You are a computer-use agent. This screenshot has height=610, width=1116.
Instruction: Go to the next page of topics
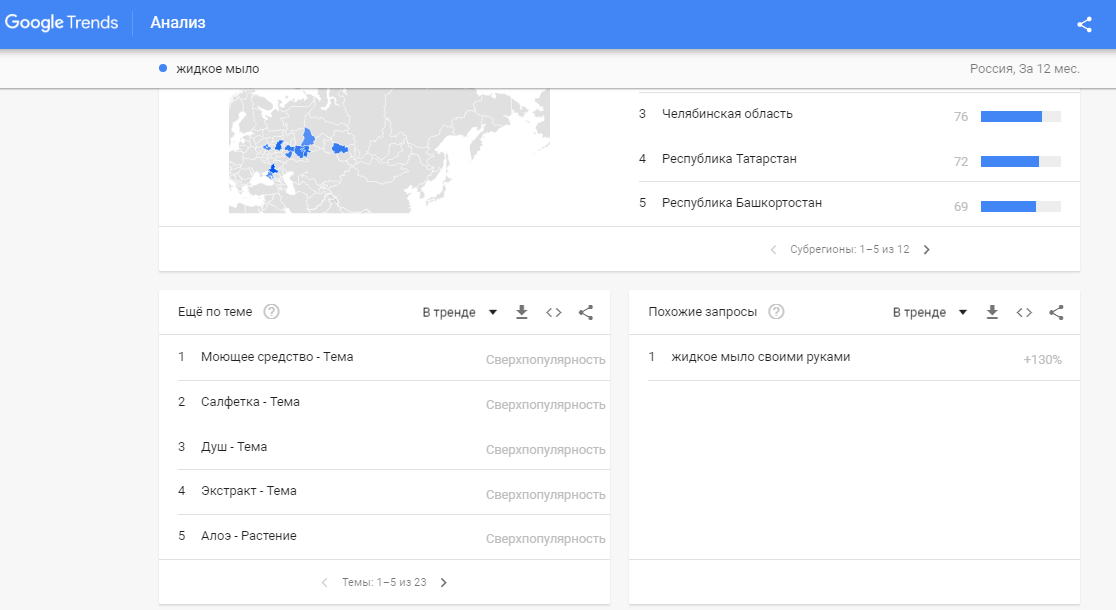click(x=444, y=582)
